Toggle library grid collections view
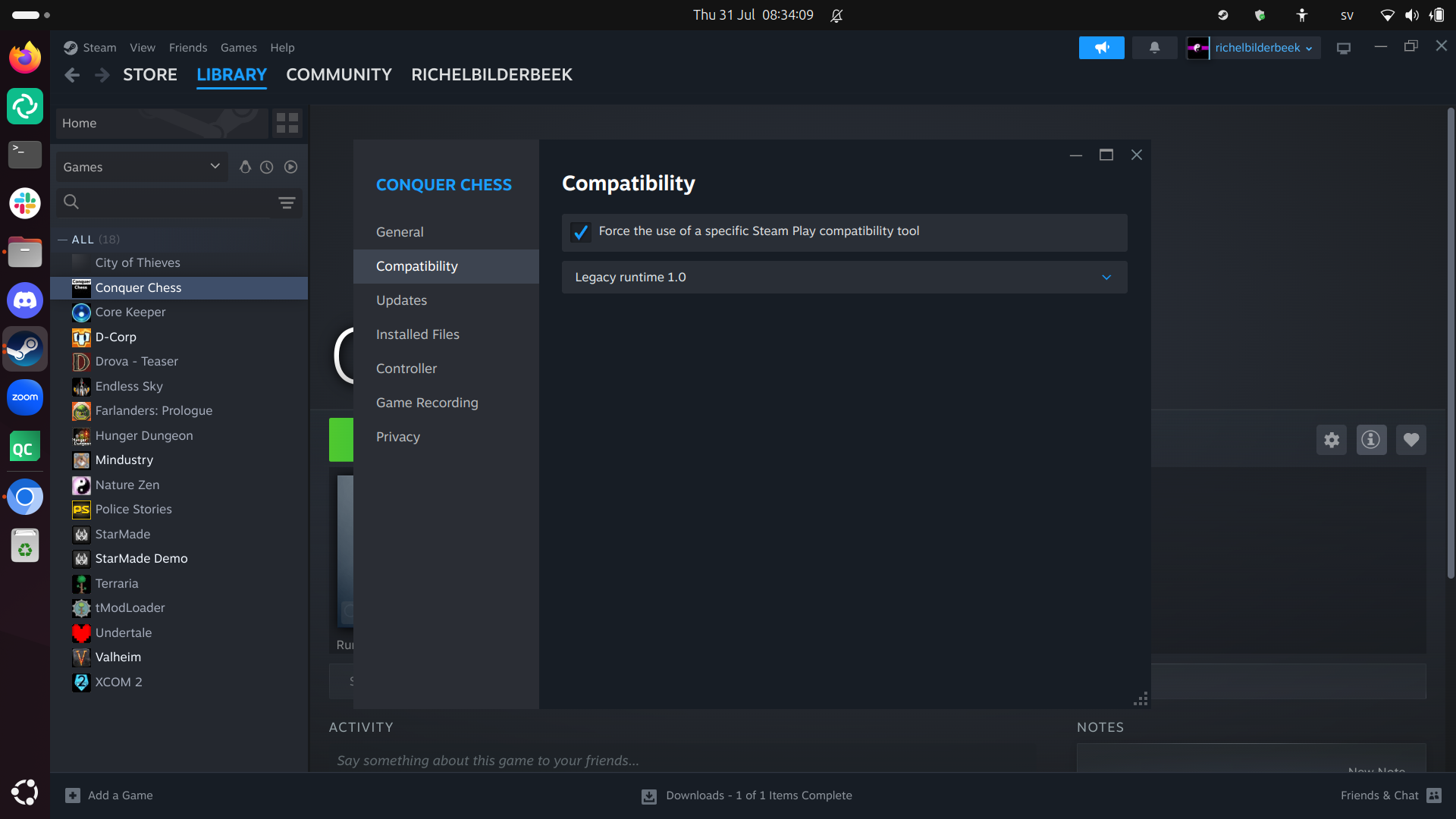This screenshot has height=819, width=1456. point(287,123)
